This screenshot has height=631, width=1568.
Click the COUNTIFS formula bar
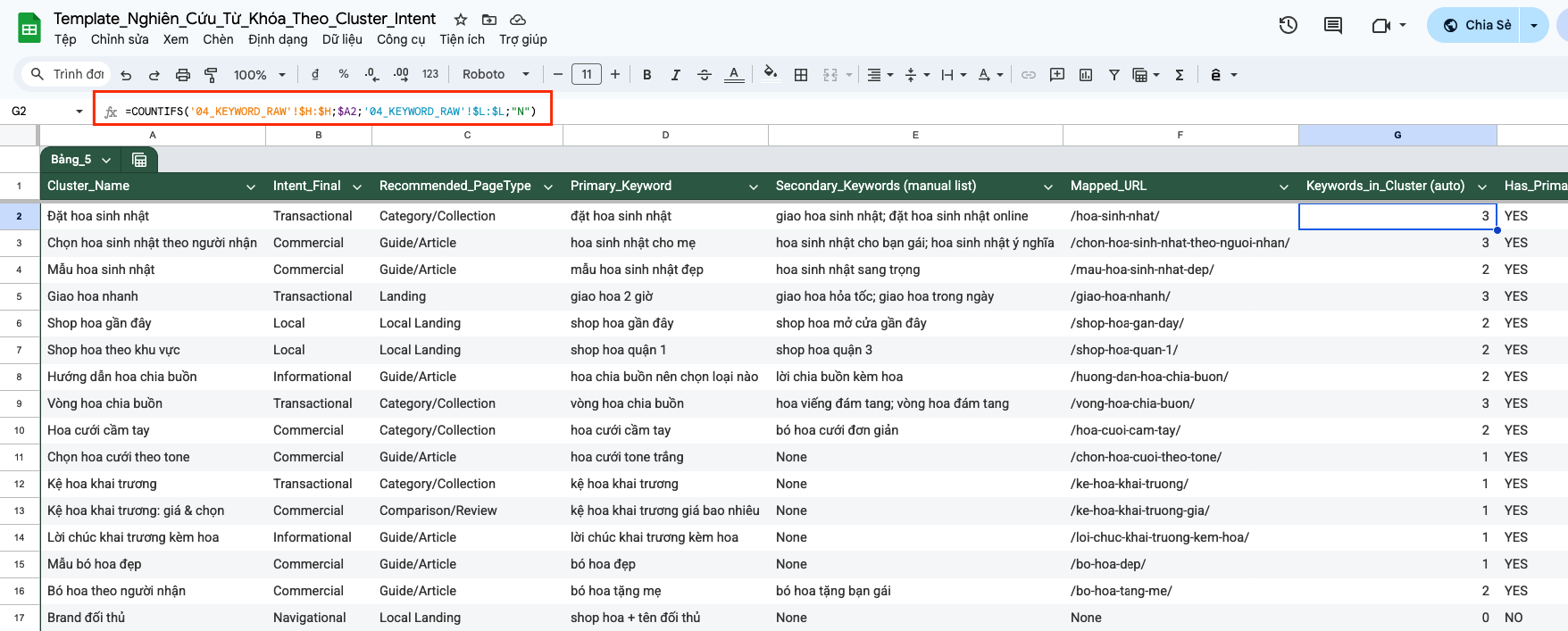(330, 112)
